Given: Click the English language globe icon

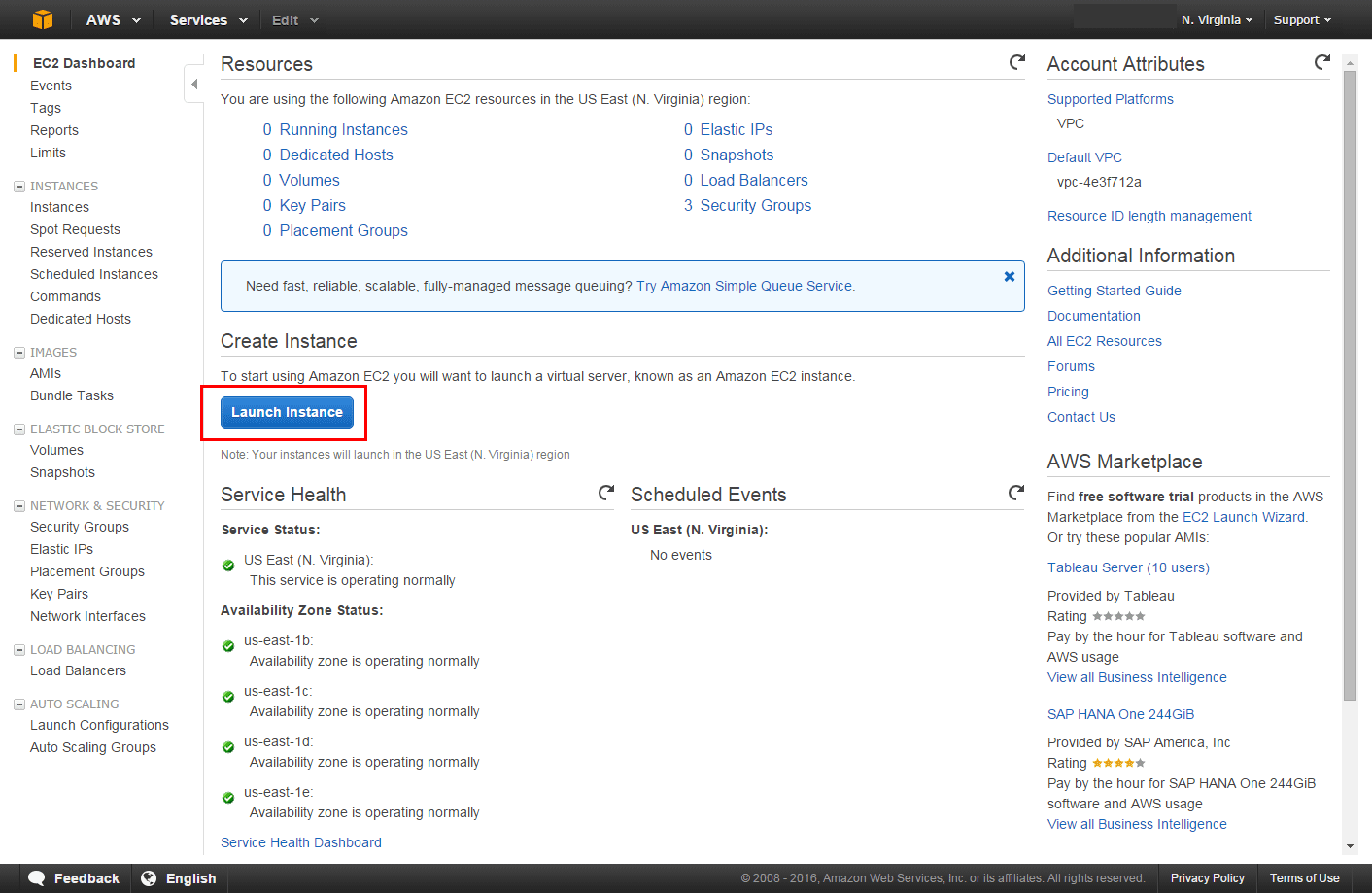Looking at the screenshot, I should (x=149, y=878).
